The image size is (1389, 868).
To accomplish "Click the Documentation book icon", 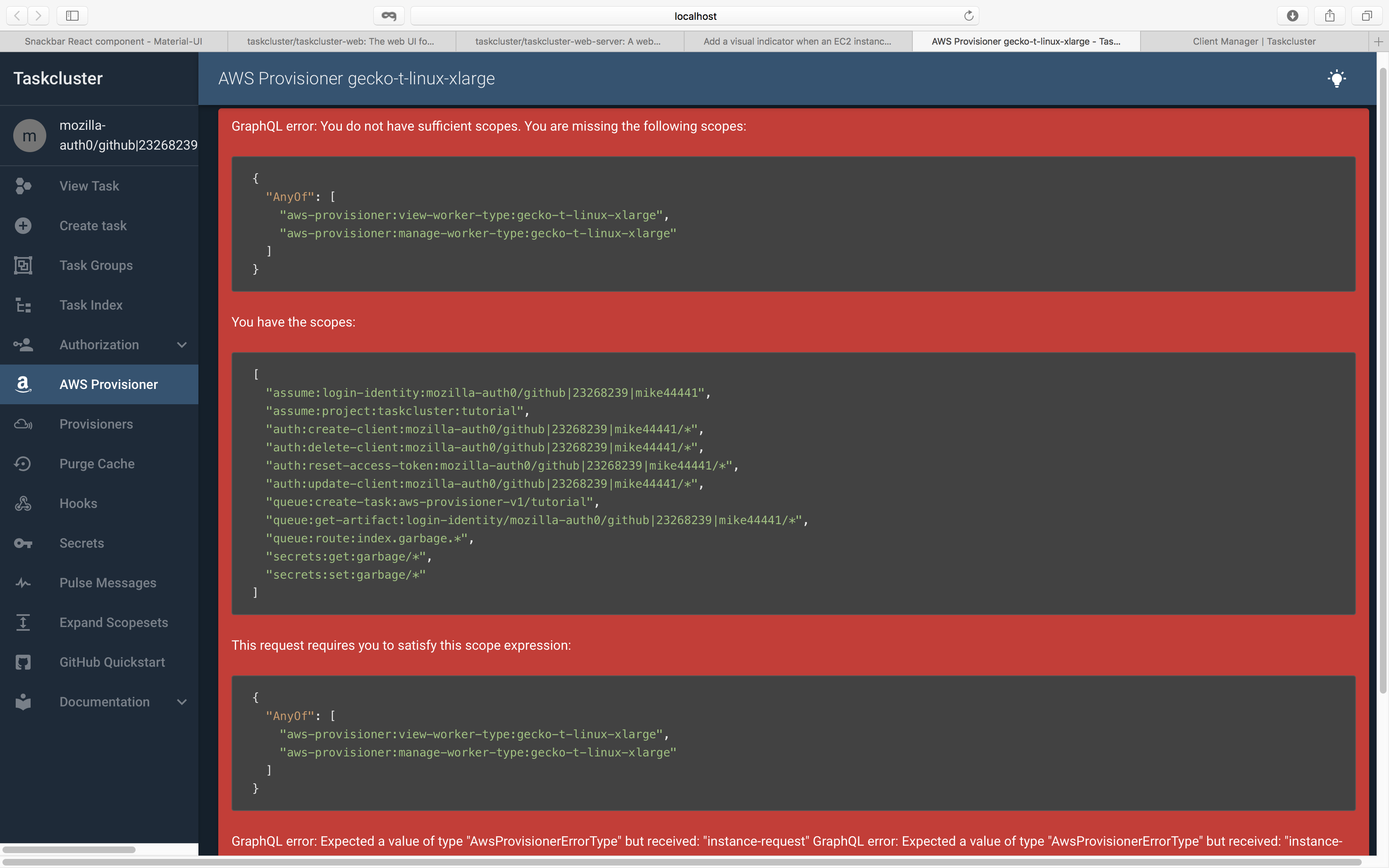I will pos(23,701).
